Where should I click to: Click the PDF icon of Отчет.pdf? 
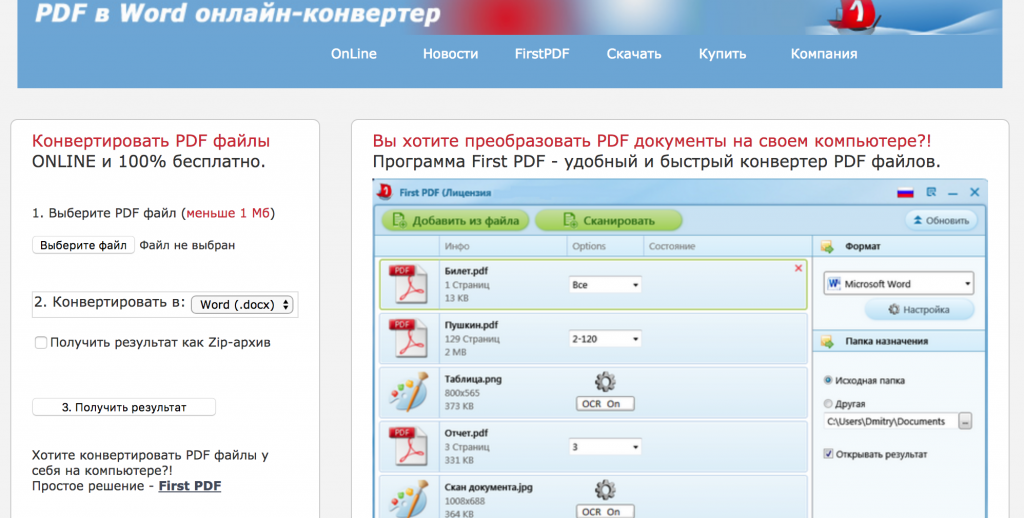coord(408,446)
